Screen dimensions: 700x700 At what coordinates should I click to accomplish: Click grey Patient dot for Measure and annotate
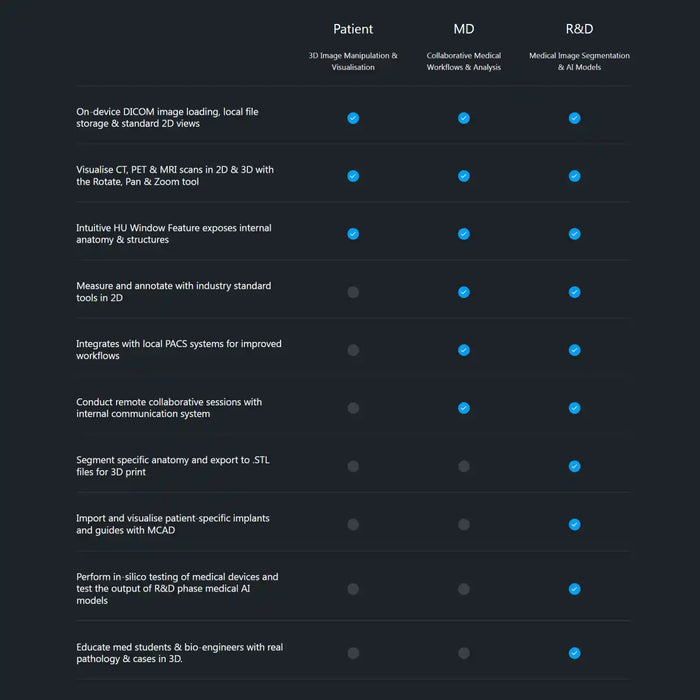tap(353, 292)
